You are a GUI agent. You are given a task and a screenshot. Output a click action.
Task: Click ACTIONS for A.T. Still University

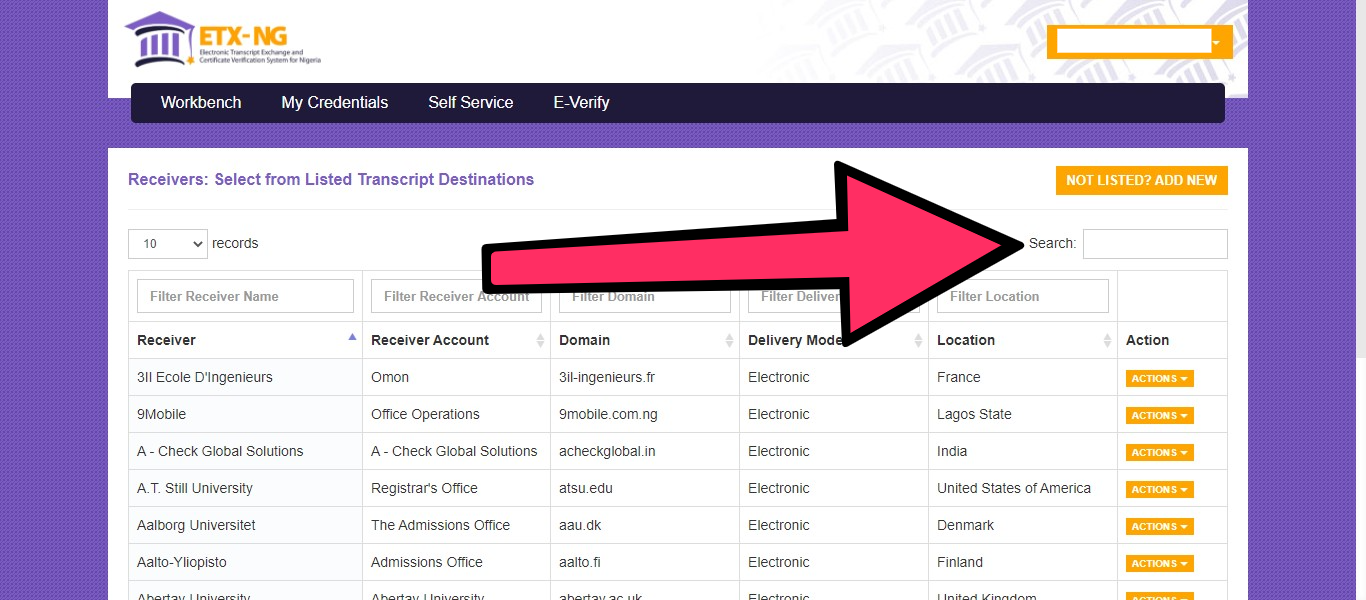[1159, 489]
